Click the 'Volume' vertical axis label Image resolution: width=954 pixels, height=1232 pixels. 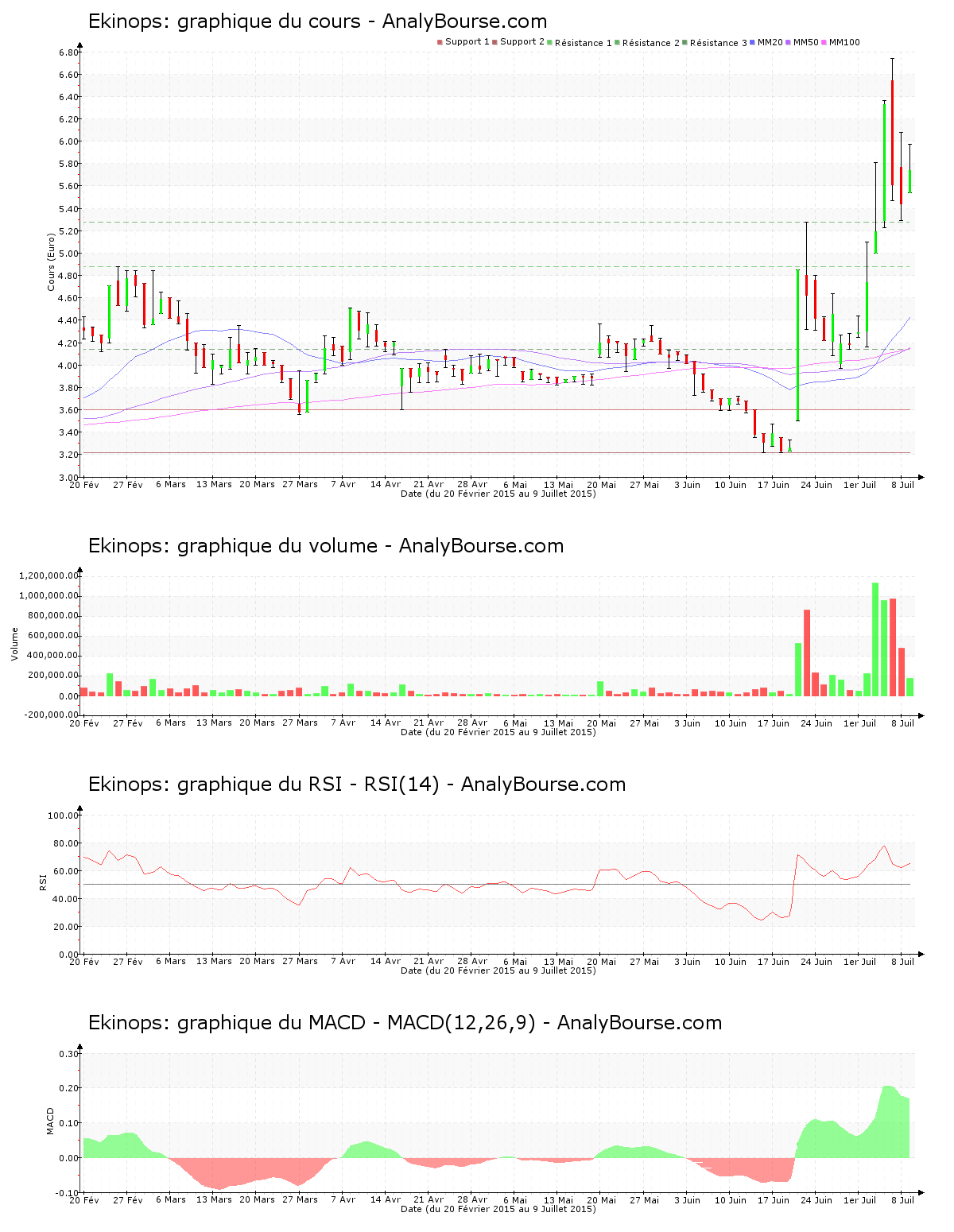(14, 644)
